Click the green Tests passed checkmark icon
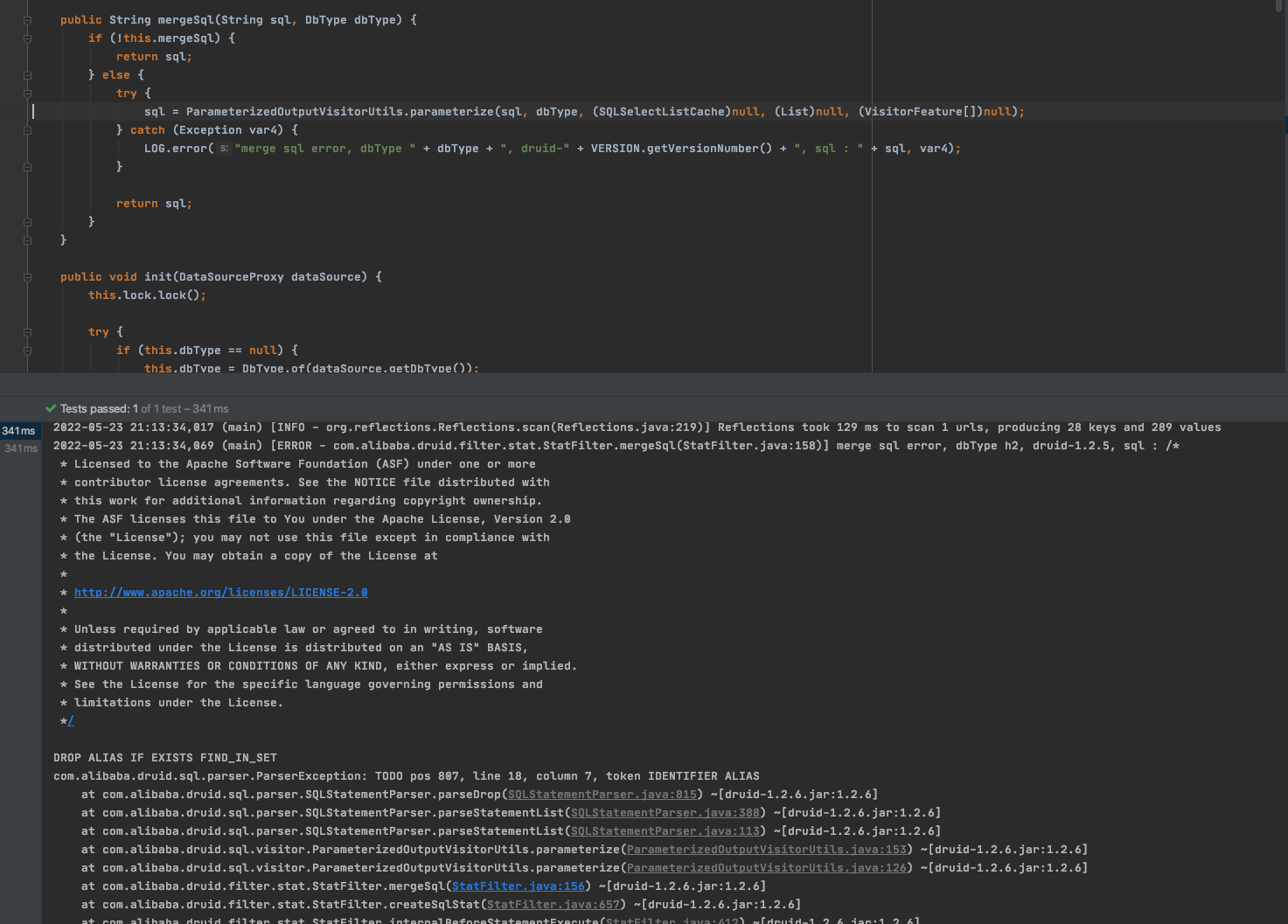The height and width of the screenshot is (924, 1288). point(51,408)
